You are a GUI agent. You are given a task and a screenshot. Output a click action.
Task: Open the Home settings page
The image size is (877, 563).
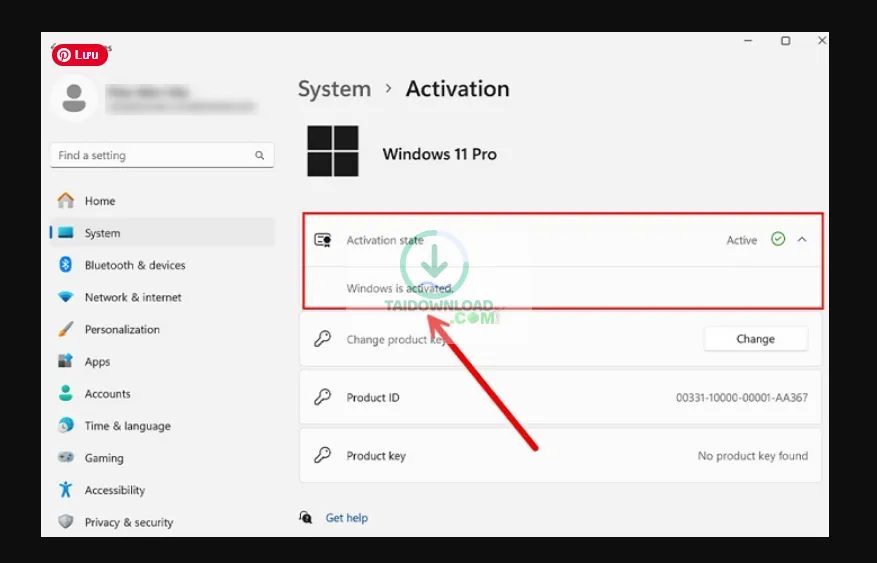click(162, 201)
